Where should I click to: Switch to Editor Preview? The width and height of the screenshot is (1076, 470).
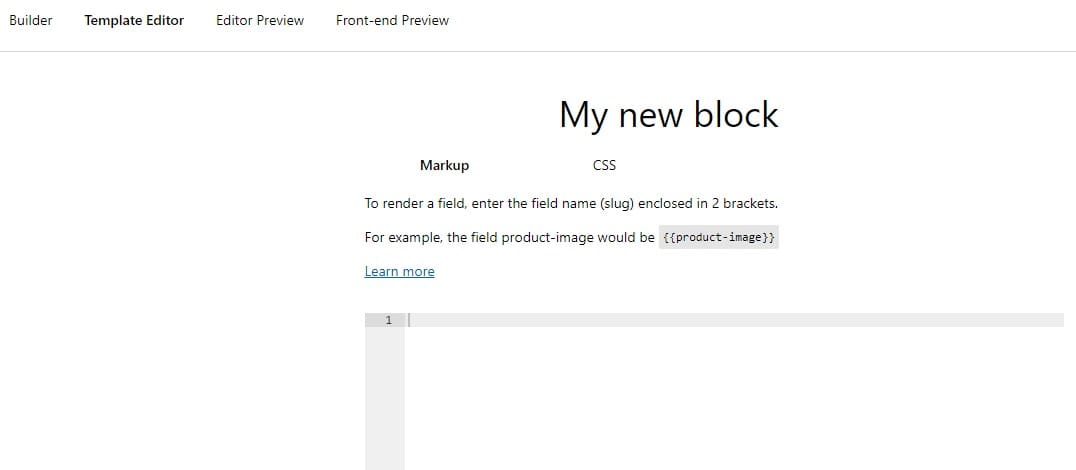click(x=260, y=21)
